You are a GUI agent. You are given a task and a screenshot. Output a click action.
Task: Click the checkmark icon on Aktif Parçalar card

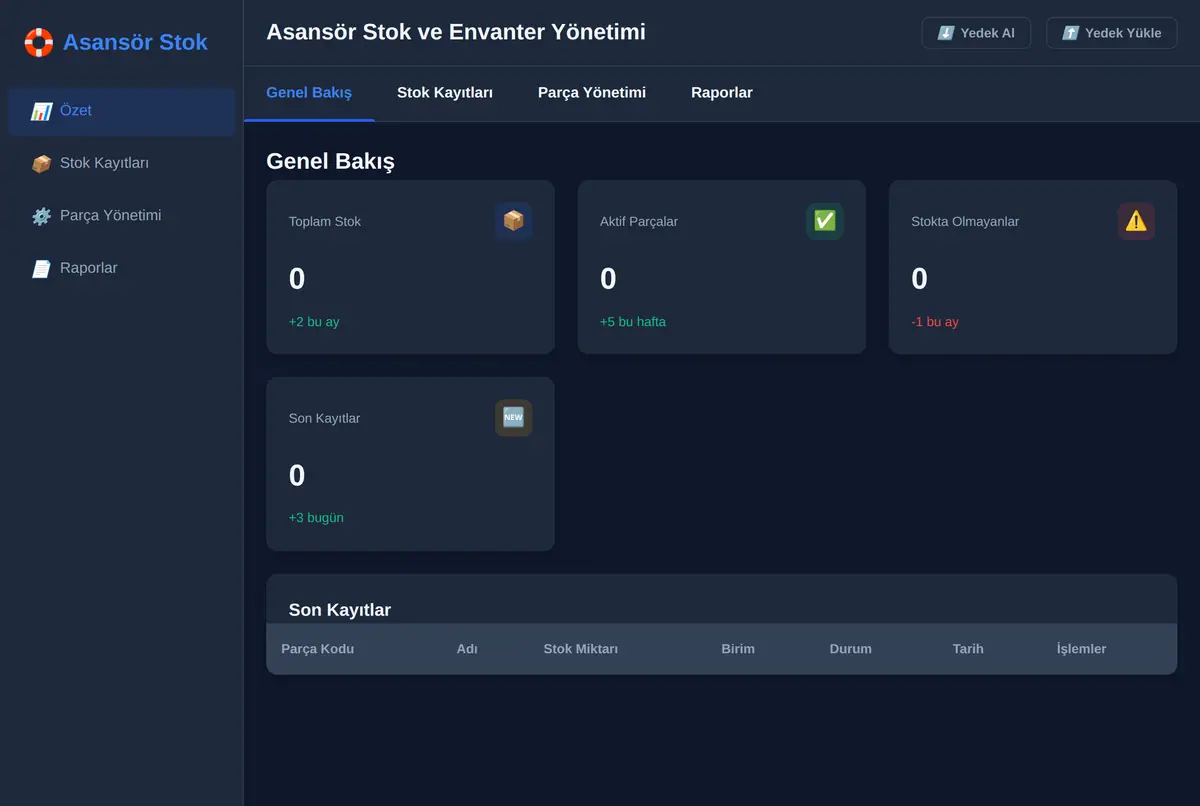coord(825,221)
